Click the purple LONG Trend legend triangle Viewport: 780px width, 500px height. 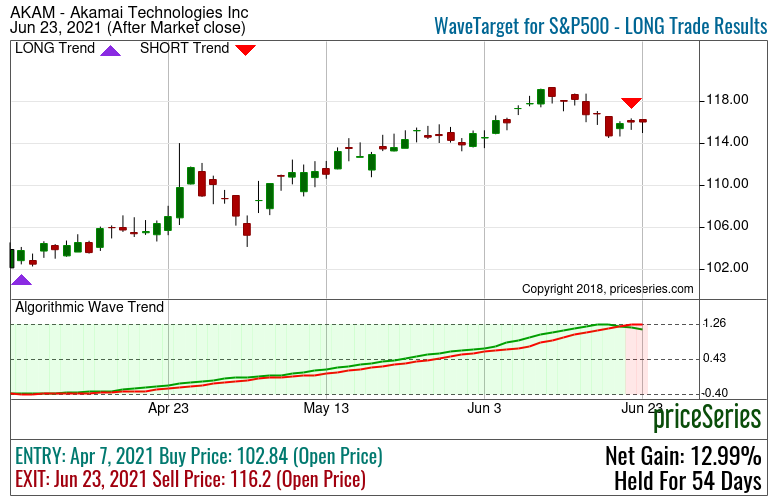click(110, 50)
